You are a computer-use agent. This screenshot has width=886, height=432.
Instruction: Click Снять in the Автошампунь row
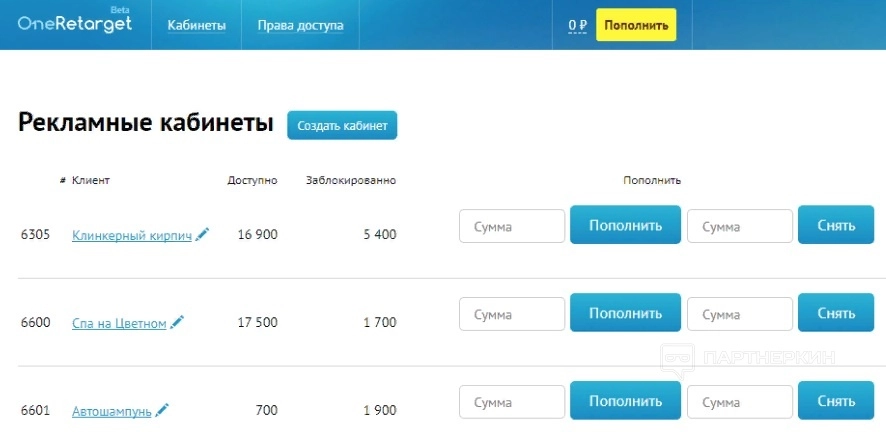point(836,401)
